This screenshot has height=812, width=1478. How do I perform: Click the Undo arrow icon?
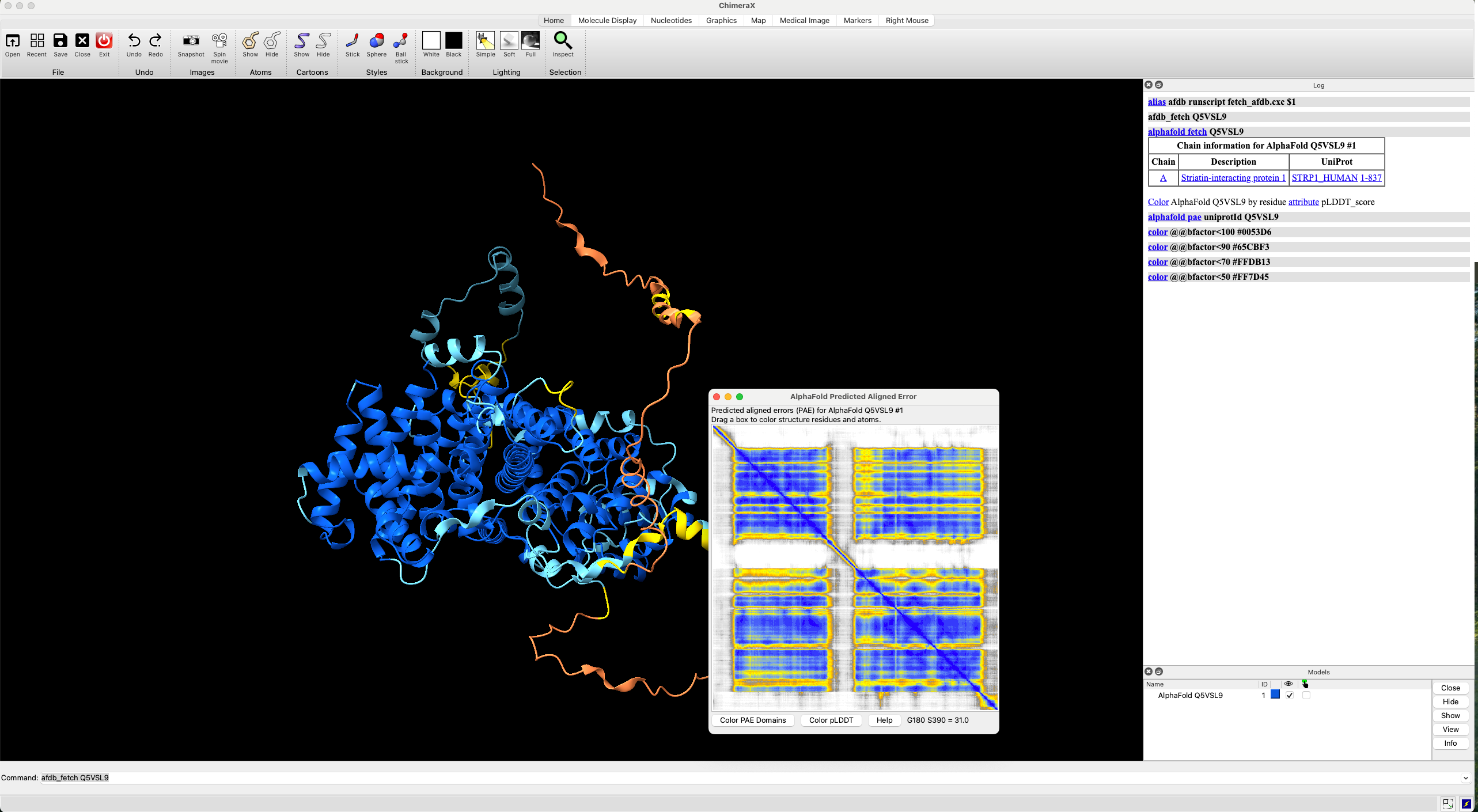[x=134, y=41]
